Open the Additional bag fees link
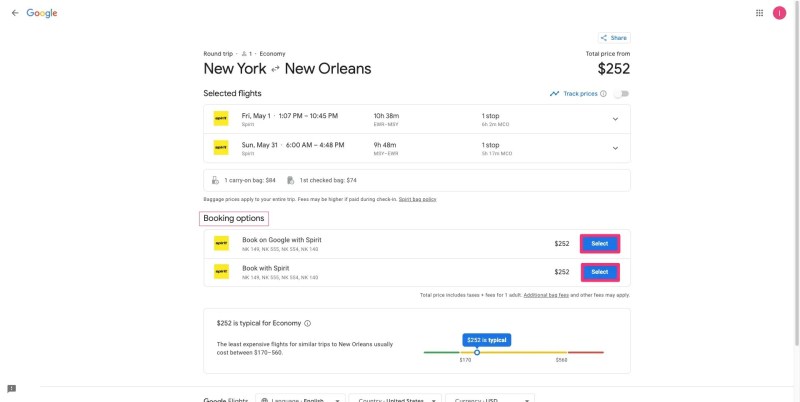The image size is (800, 402). click(546, 295)
